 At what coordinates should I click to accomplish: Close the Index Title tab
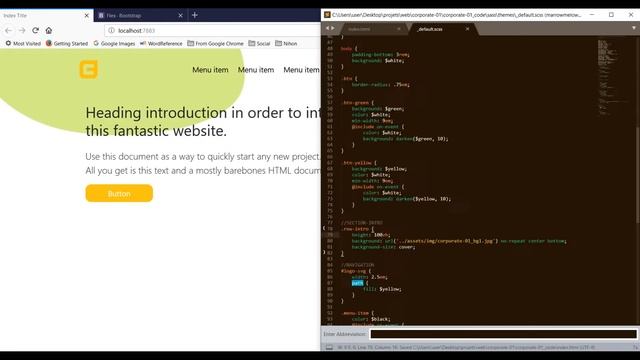pos(87,16)
